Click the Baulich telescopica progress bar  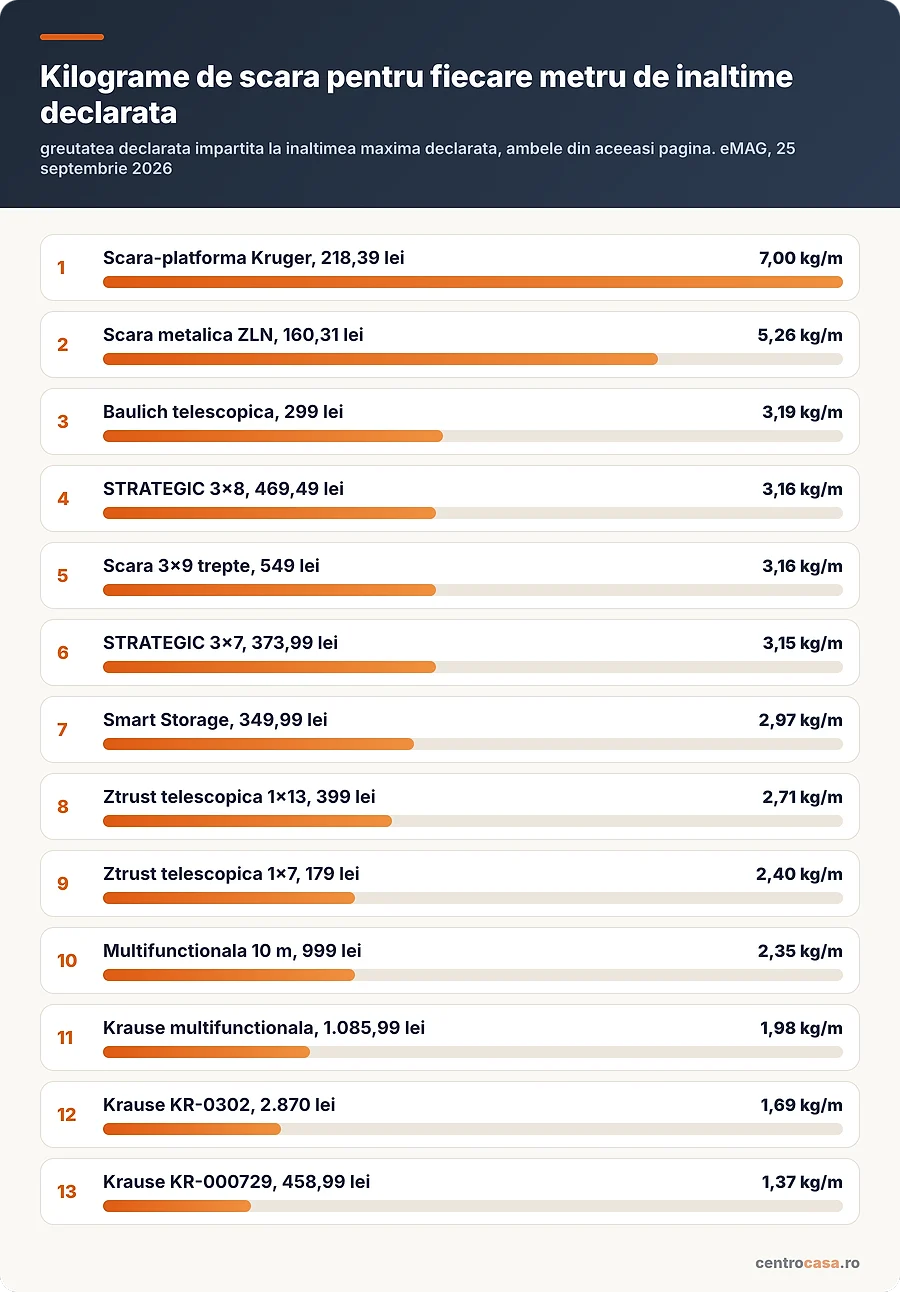(x=473, y=436)
